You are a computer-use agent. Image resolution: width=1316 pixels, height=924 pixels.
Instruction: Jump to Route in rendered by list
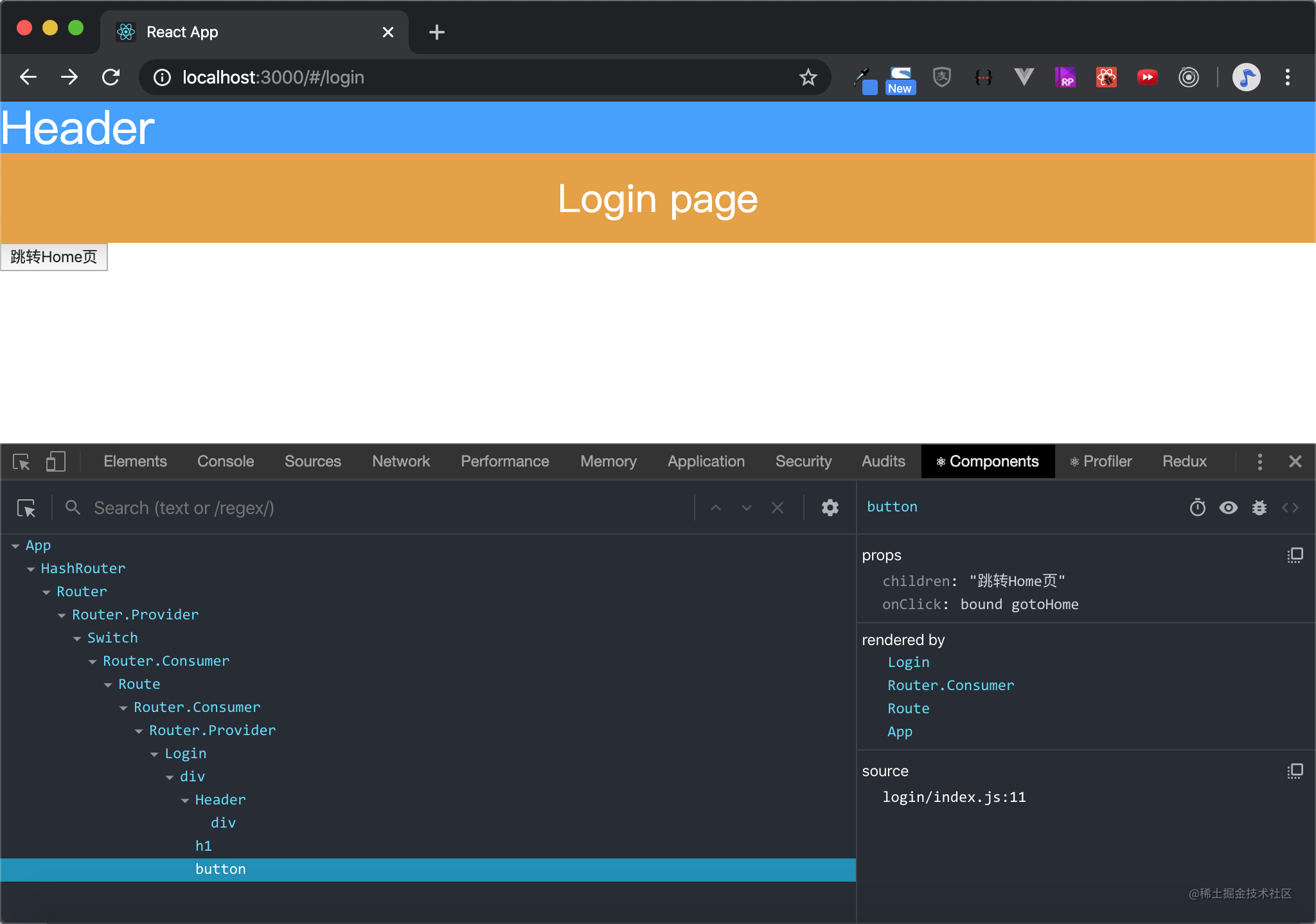click(909, 709)
